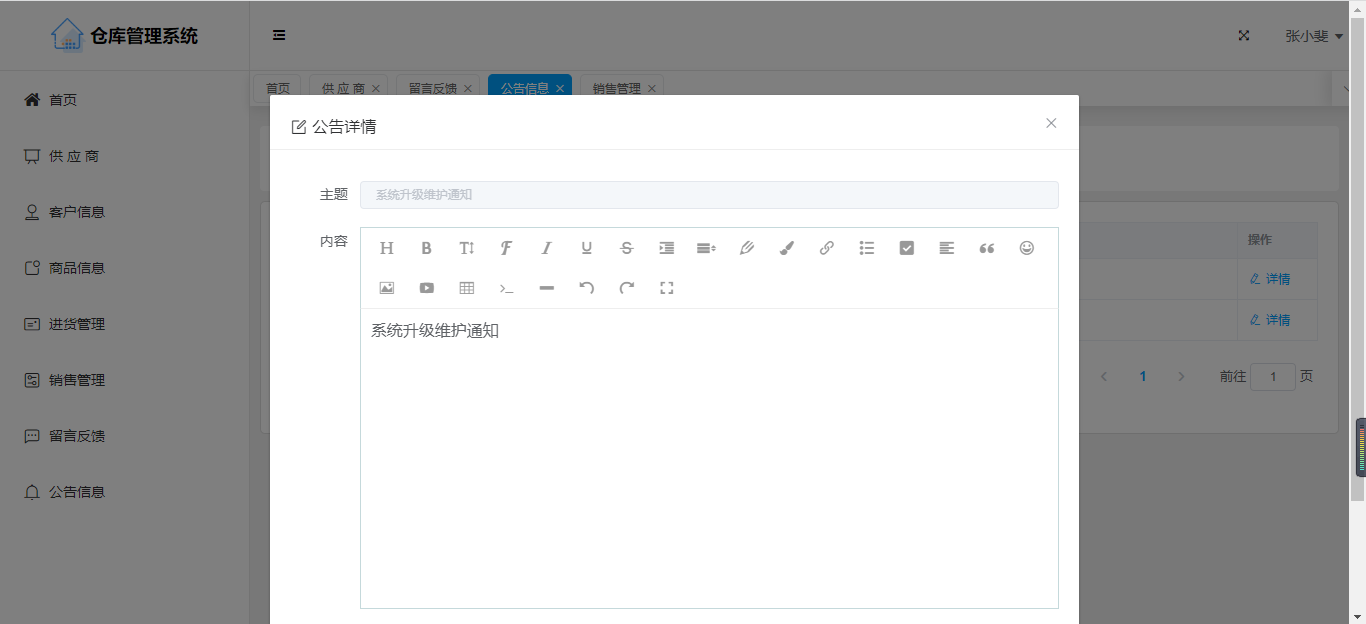Image resolution: width=1366 pixels, height=624 pixels.
Task: Insert a hyperlink with the link icon
Action: (827, 248)
